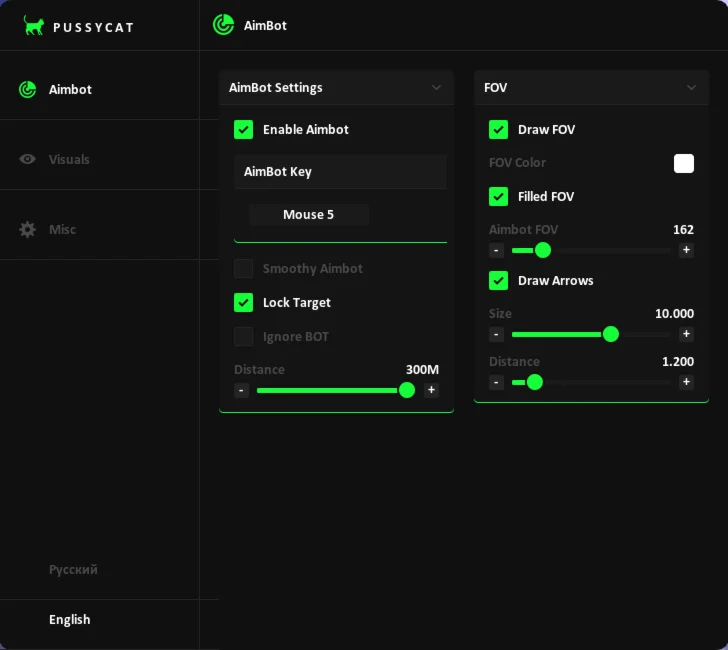728x650 pixels.
Task: Open the white FOV Color swatch
Action: click(x=684, y=163)
